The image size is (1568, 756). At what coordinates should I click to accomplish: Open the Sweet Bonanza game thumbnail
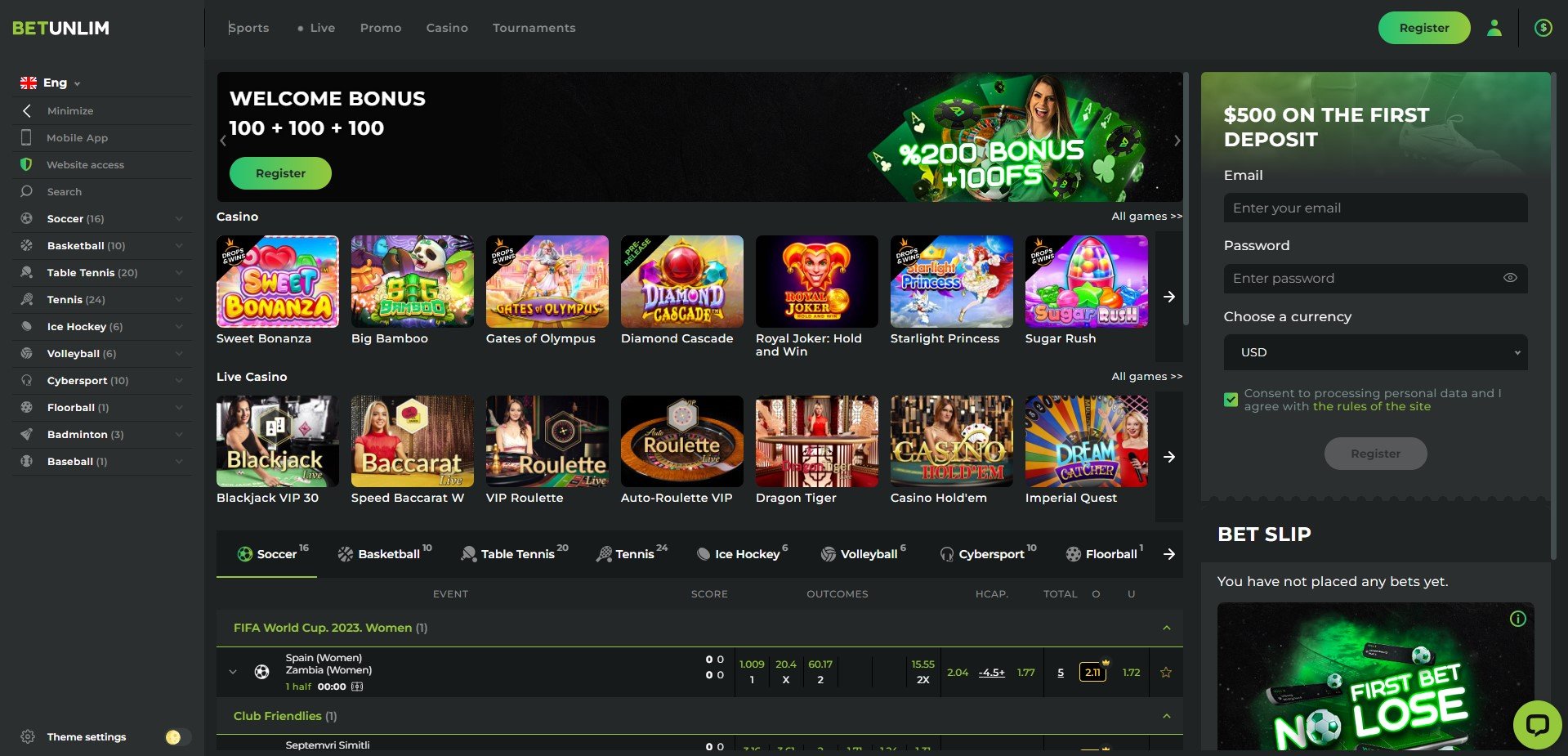278,281
